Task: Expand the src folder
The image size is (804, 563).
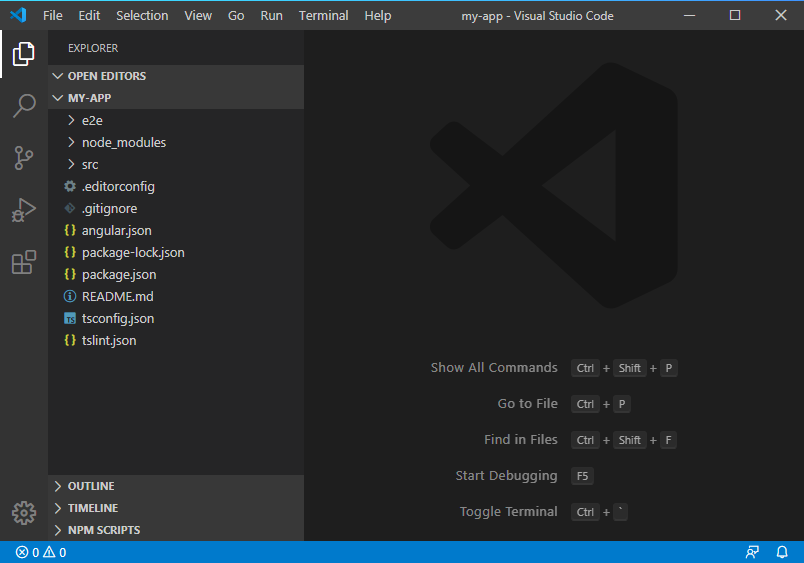Action: click(x=176, y=164)
